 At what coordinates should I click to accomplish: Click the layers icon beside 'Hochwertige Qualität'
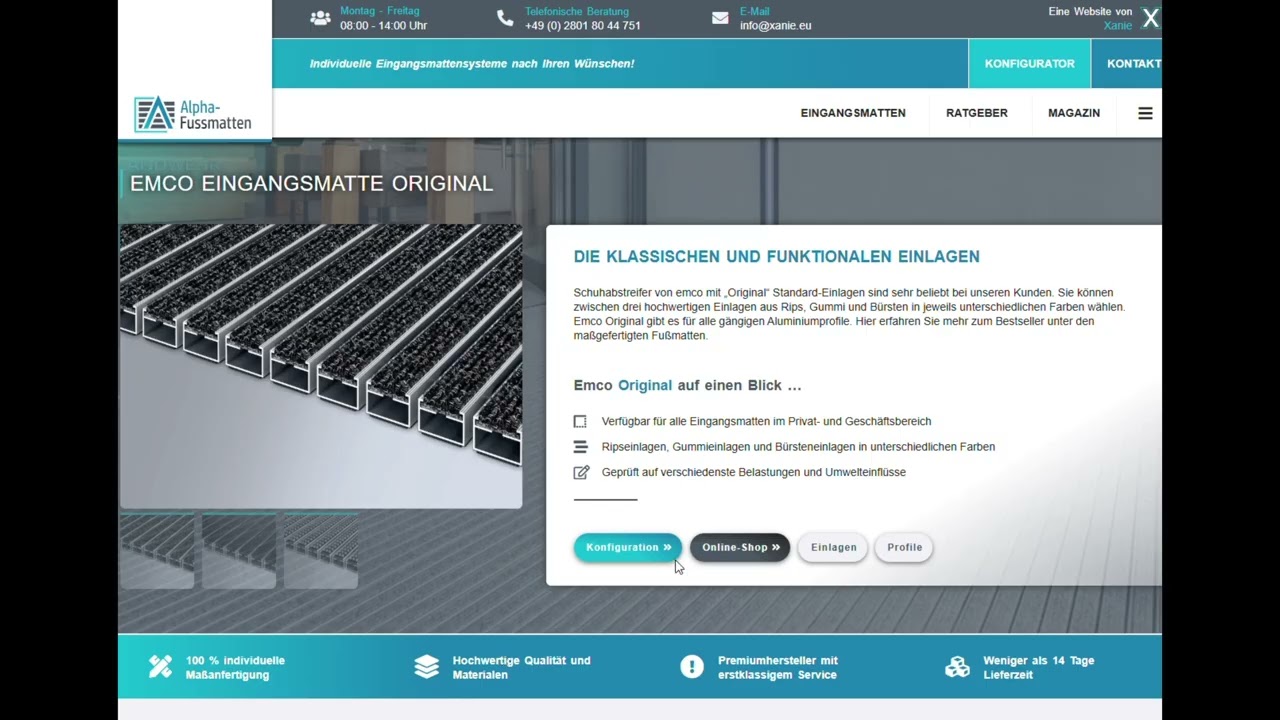tap(427, 667)
